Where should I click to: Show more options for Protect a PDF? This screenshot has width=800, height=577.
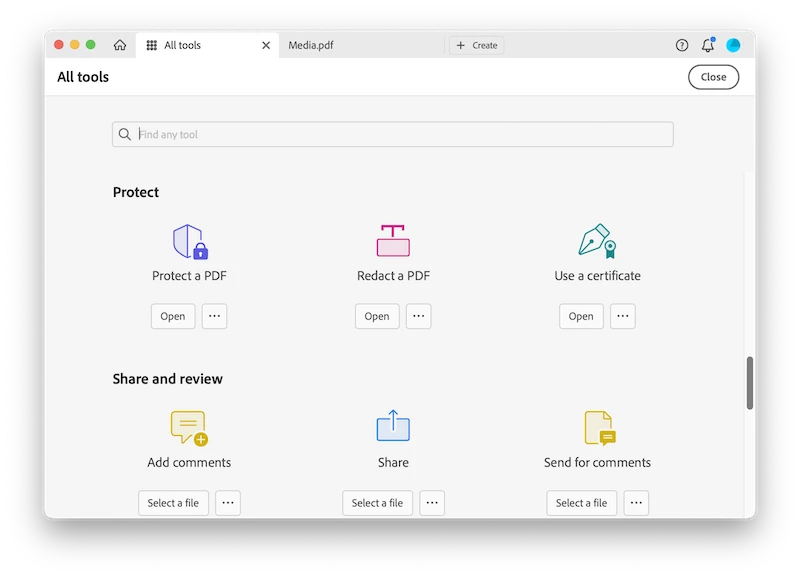click(214, 316)
